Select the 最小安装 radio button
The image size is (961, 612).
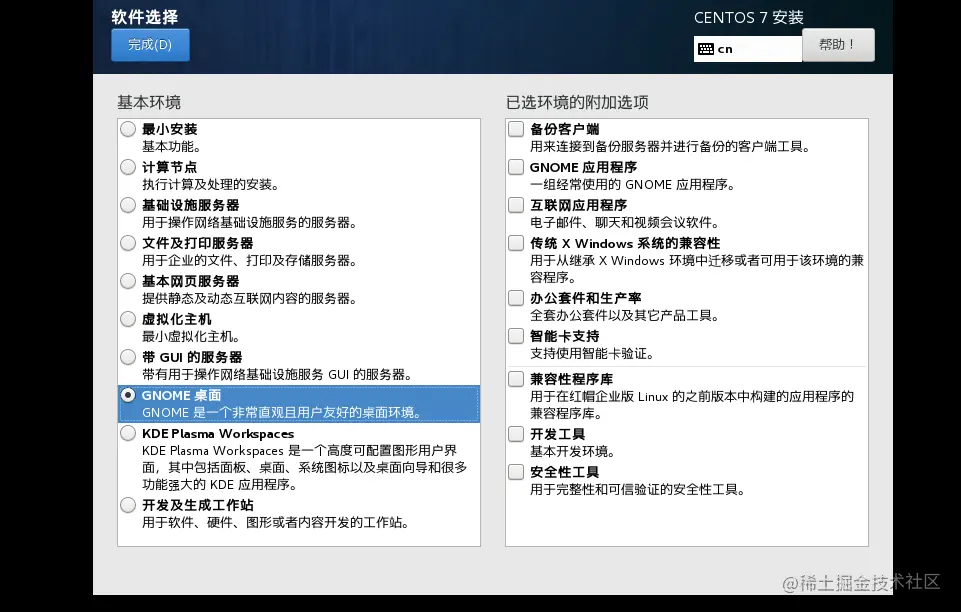(128, 129)
